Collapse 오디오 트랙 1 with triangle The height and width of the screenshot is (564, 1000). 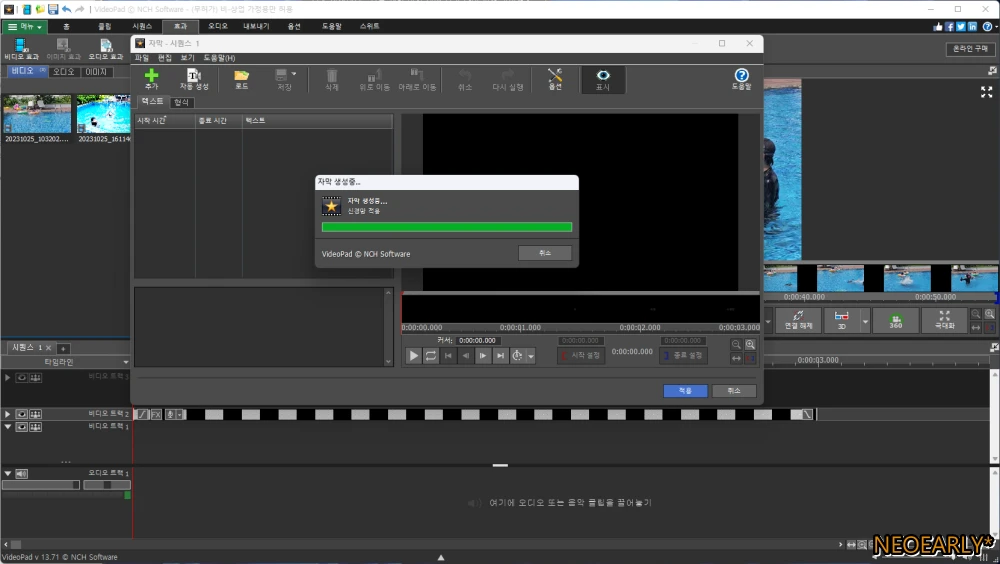click(8, 474)
